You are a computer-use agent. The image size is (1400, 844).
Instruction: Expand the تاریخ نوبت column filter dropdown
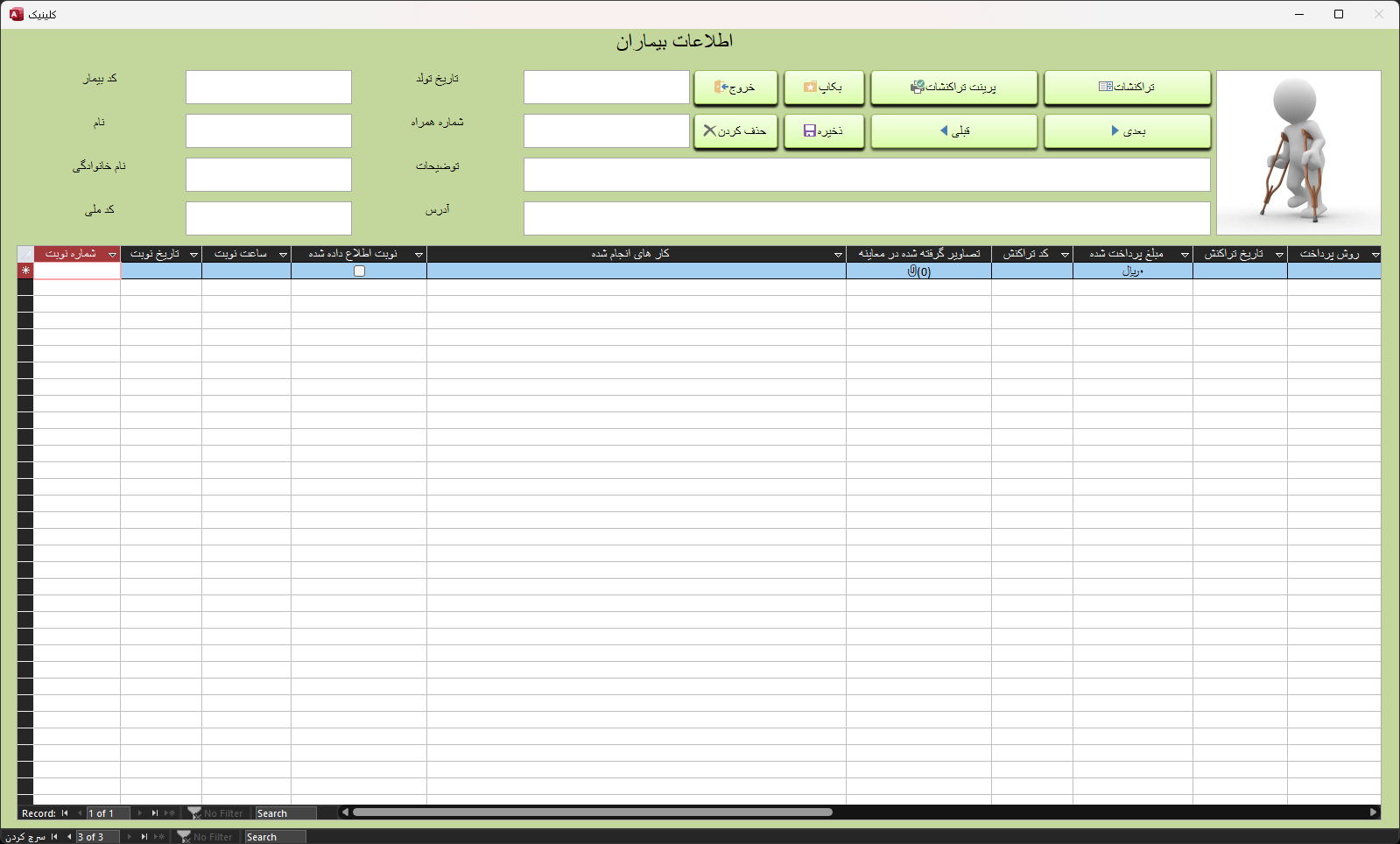click(193, 255)
